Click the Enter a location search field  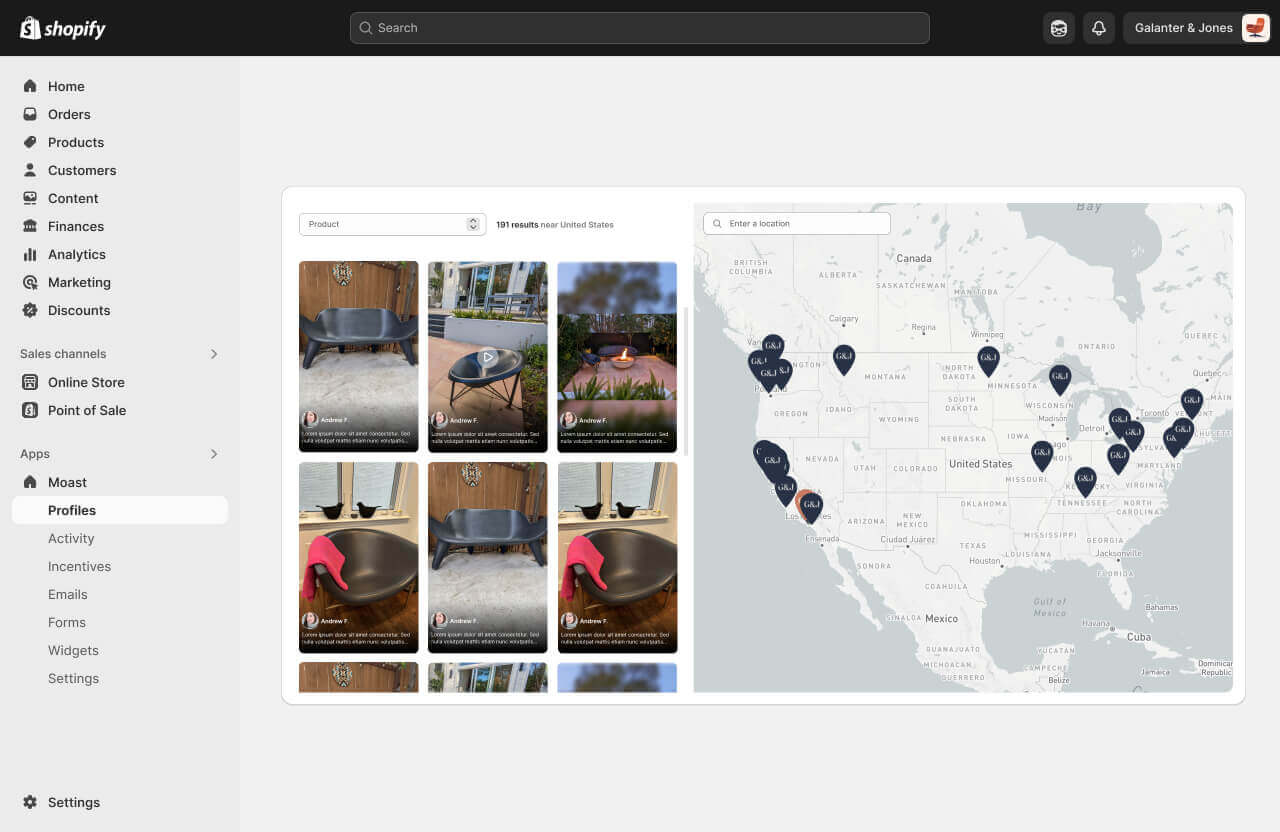click(x=796, y=223)
